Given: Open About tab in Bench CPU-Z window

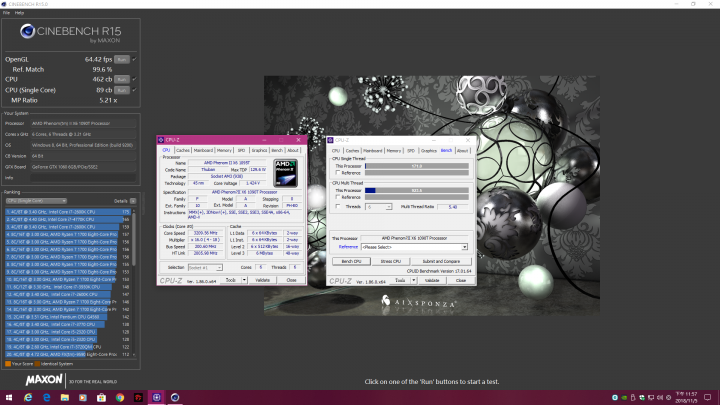Looking at the screenshot, I should pyautogui.click(x=462, y=151).
